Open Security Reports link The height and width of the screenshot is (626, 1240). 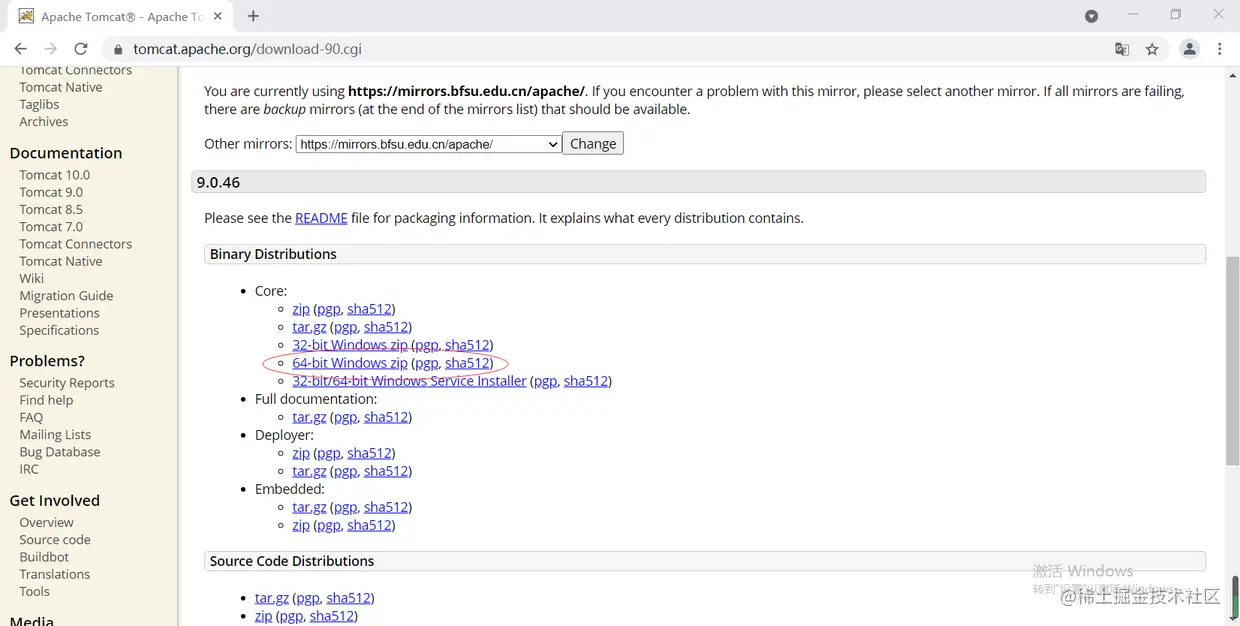coord(67,383)
